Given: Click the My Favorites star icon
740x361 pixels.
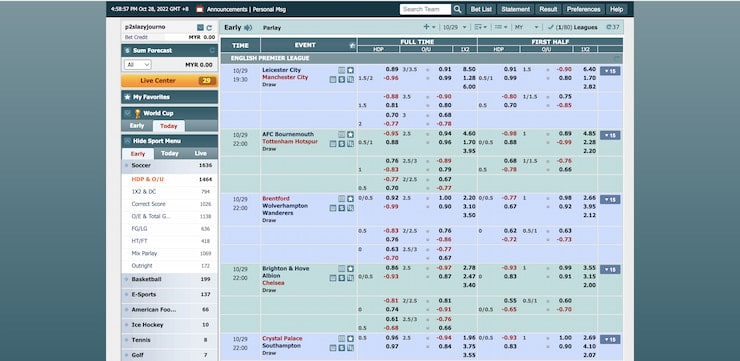Looking at the screenshot, I should [127, 97].
